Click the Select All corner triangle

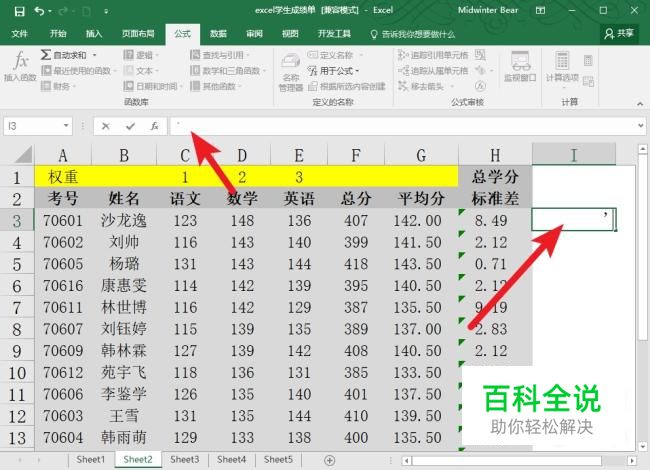click(x=24, y=155)
